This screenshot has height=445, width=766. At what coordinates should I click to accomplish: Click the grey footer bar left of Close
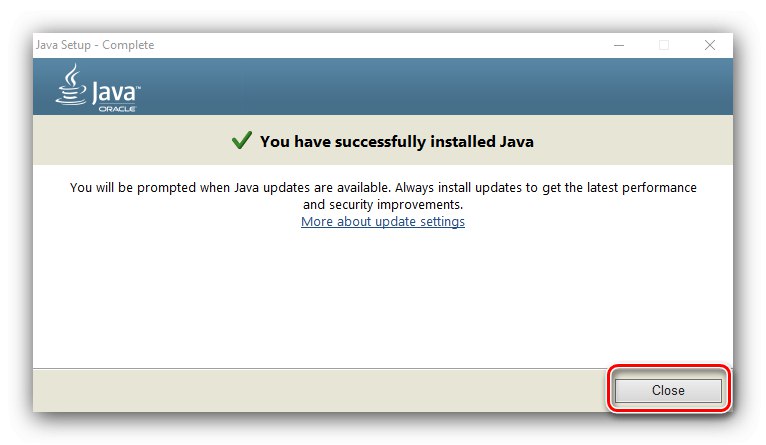(300, 389)
